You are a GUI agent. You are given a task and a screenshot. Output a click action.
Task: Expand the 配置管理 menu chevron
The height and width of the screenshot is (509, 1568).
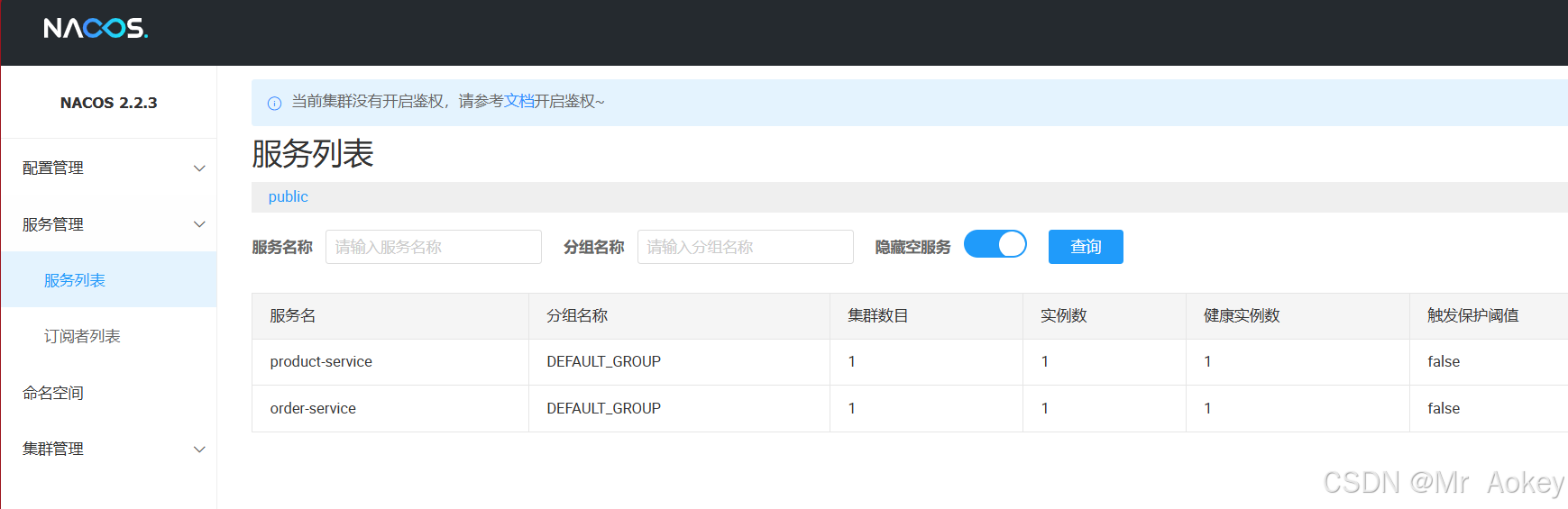pos(199,168)
